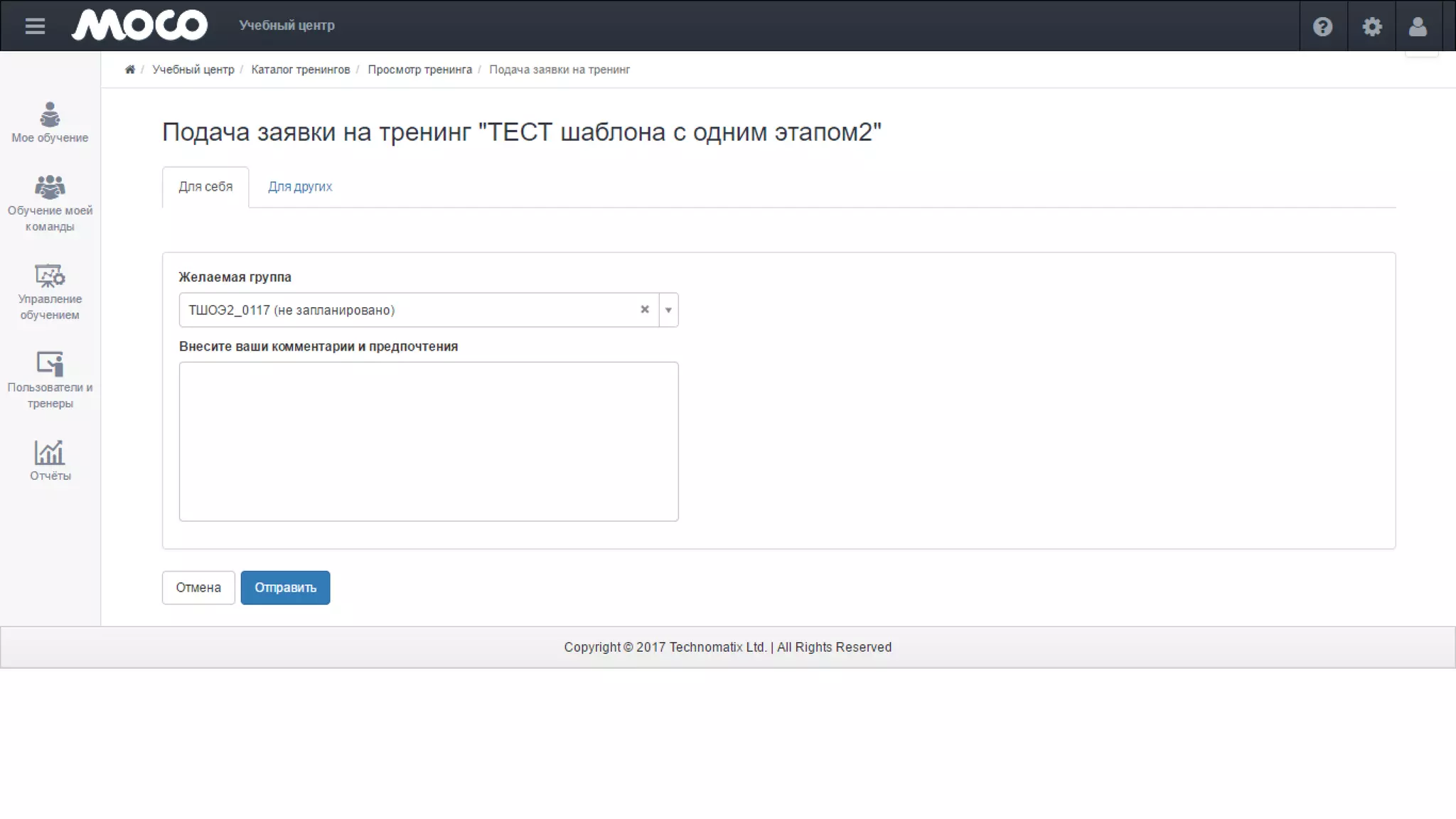Viewport: 1456px width, 819px height.
Task: Follow the Каталог тренингов breadcrumb link
Action: [x=300, y=70]
